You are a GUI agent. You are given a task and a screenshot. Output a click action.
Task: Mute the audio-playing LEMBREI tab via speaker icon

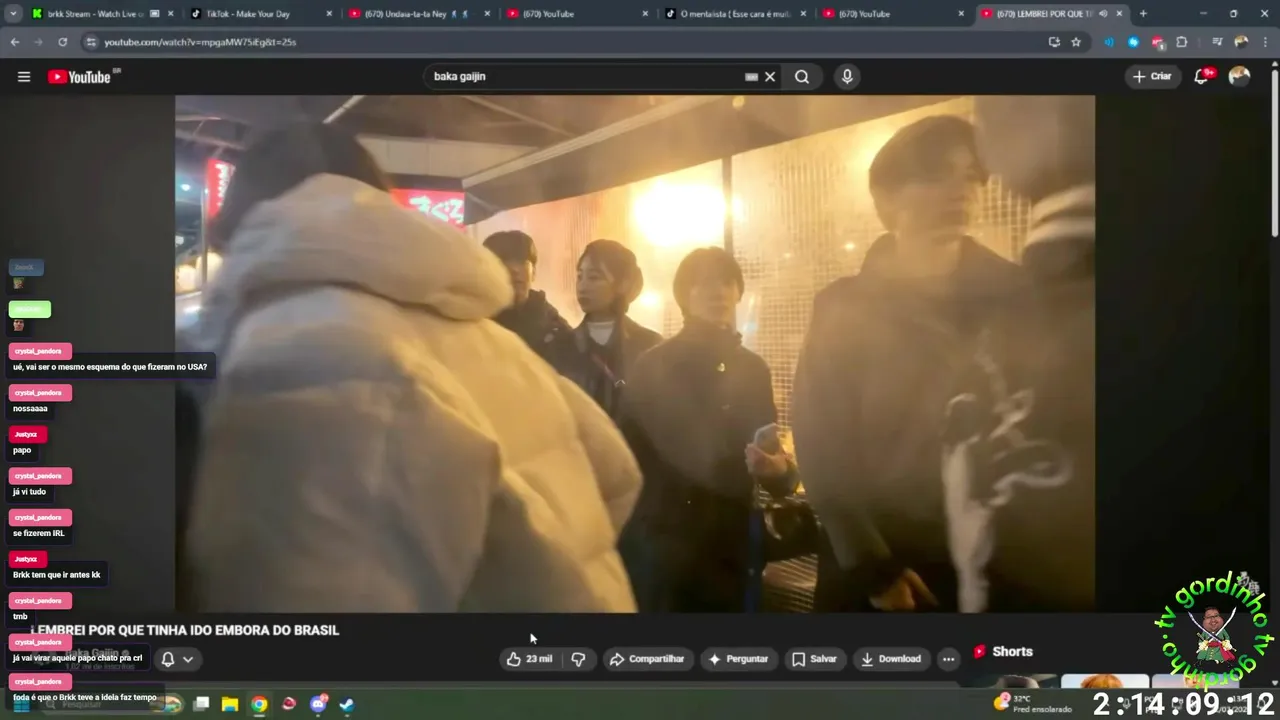click(1103, 14)
